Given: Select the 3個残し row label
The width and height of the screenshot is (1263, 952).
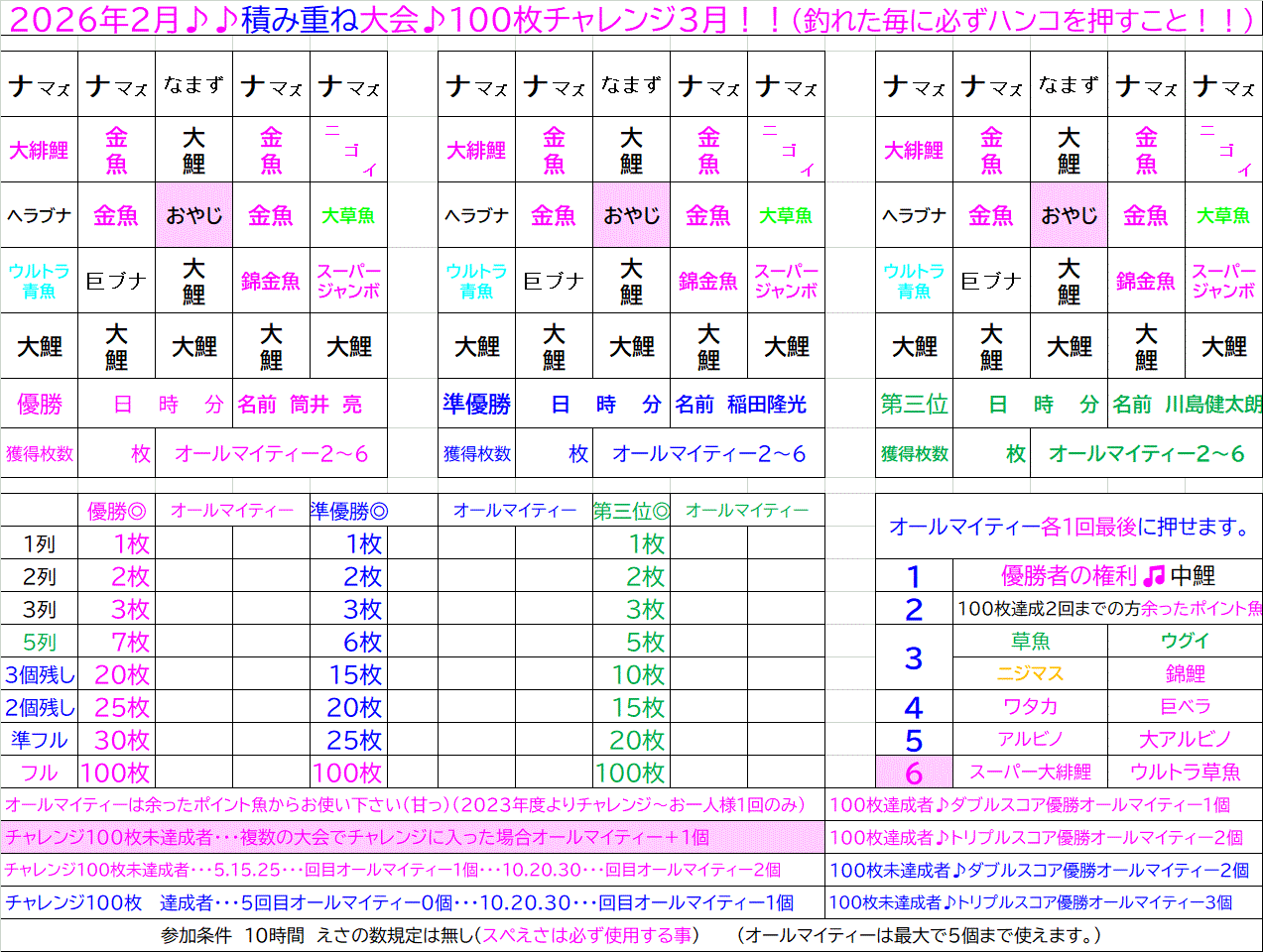Looking at the screenshot, I should (x=40, y=674).
